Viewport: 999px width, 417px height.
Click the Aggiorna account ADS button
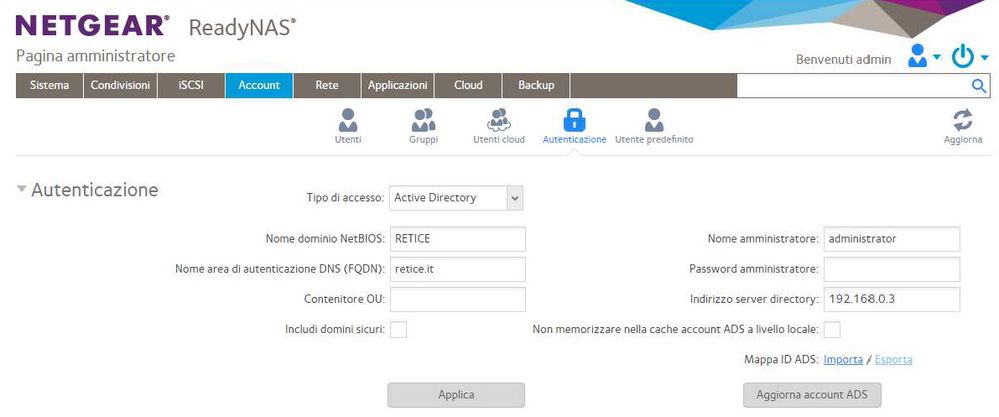[x=812, y=395]
